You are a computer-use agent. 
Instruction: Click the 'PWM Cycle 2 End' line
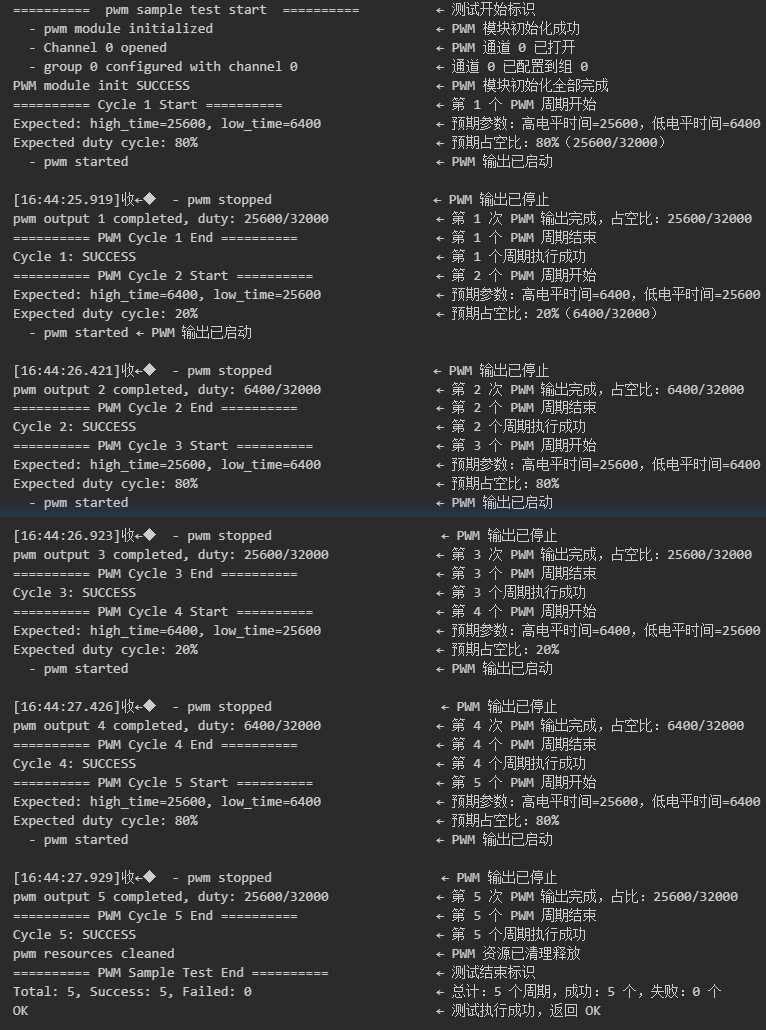click(155, 408)
